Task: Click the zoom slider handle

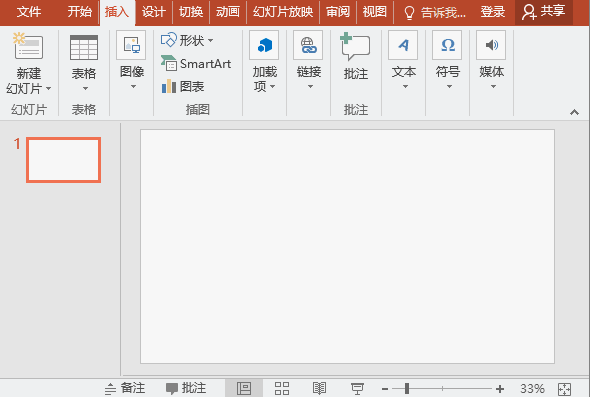Action: click(x=407, y=388)
